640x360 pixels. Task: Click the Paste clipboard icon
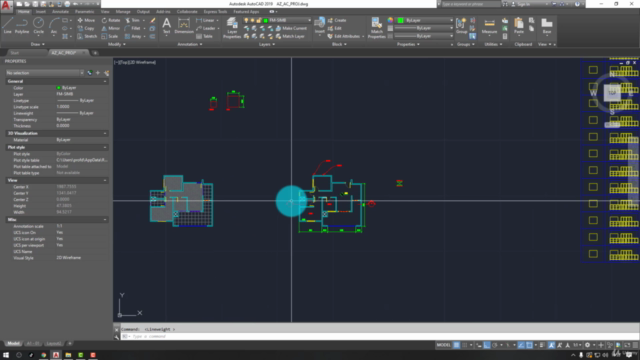coord(519,26)
